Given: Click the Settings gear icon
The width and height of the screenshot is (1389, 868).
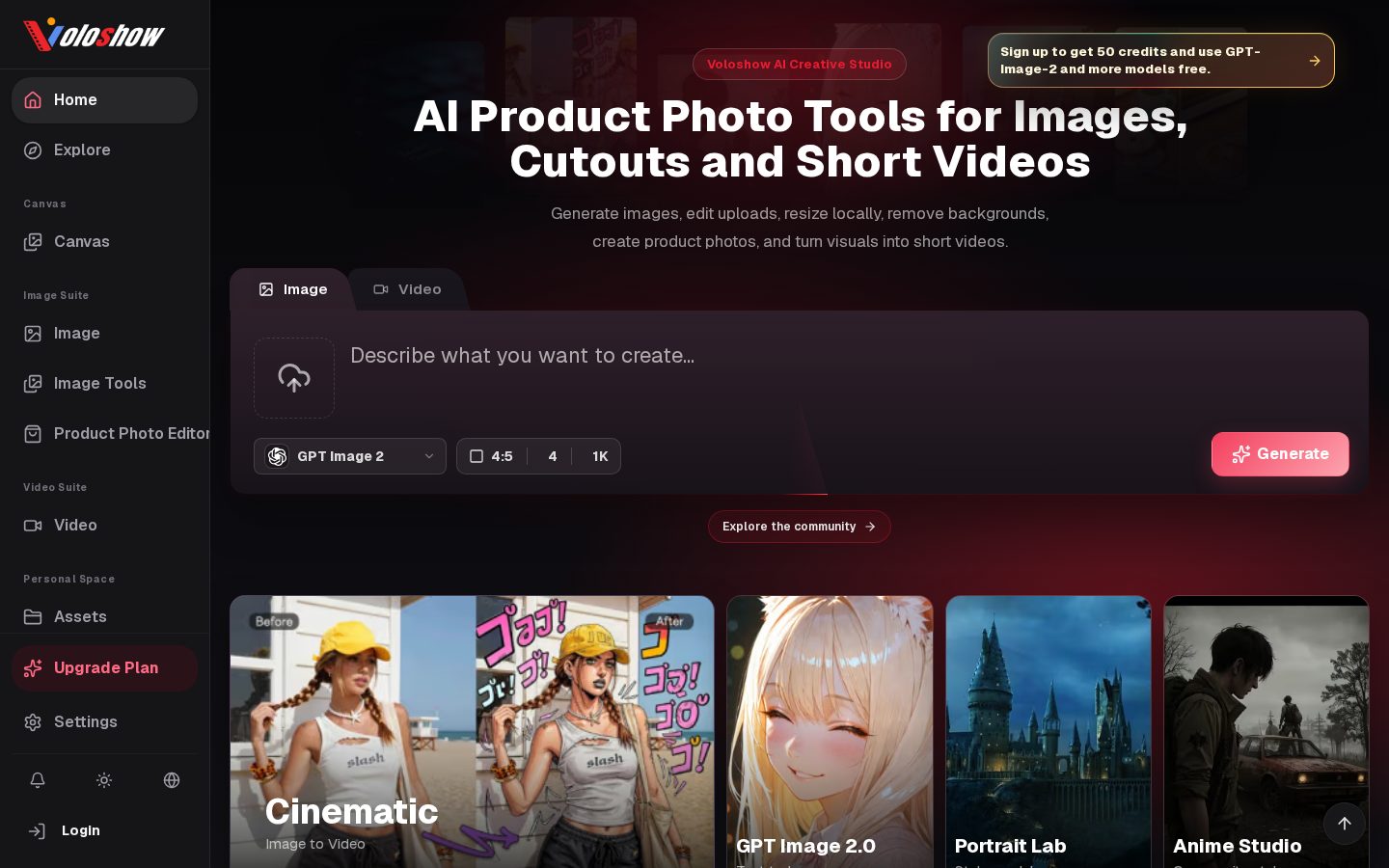Looking at the screenshot, I should point(33,722).
